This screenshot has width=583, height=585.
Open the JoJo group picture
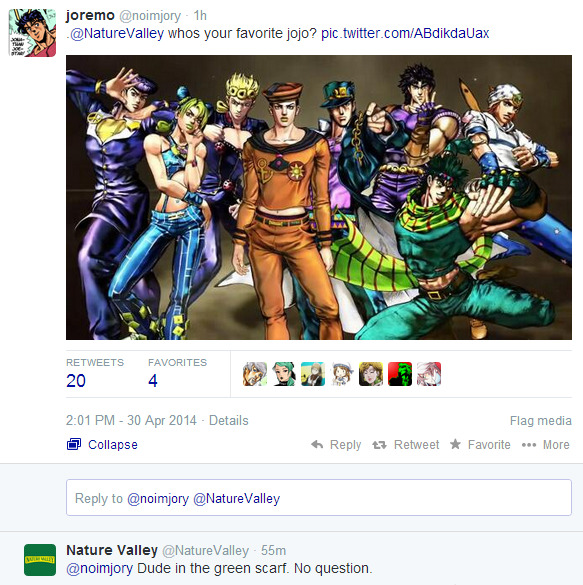click(x=319, y=197)
